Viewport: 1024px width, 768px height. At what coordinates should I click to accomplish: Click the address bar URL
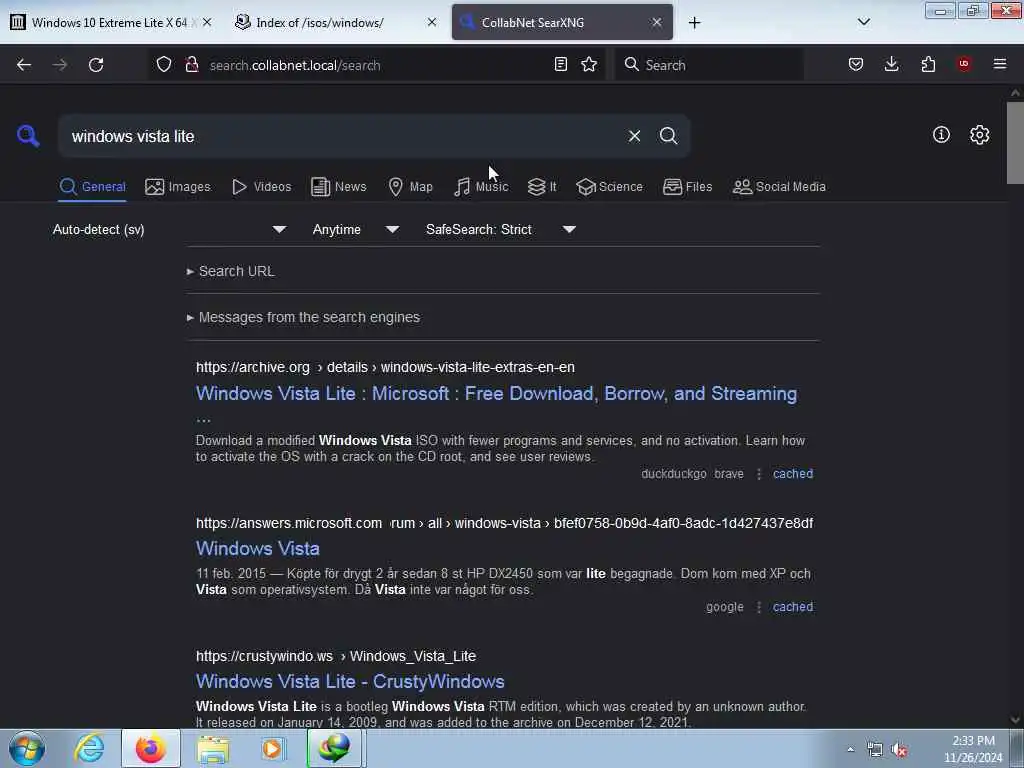[x=295, y=65]
